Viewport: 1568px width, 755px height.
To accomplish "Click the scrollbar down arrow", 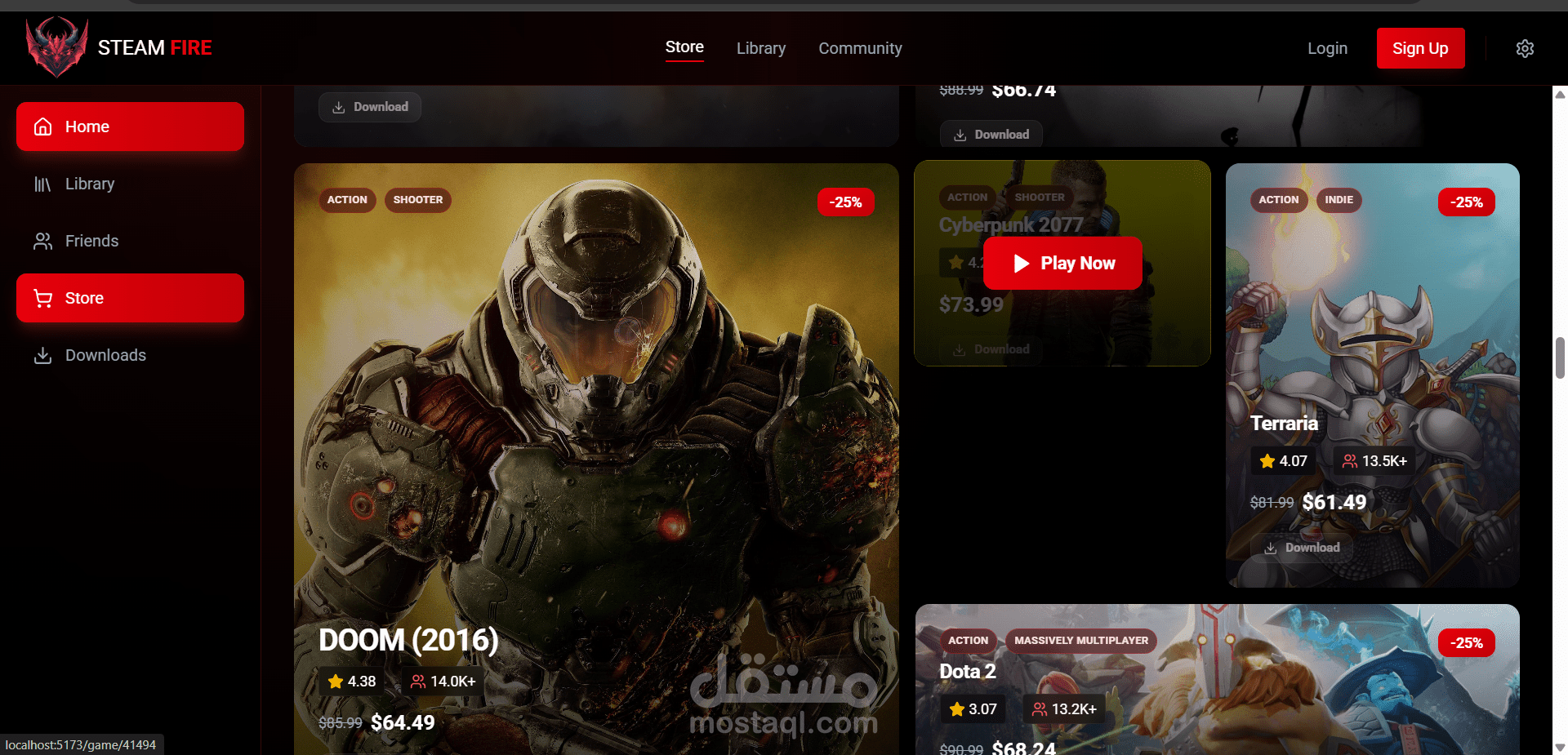I will coord(1560,747).
